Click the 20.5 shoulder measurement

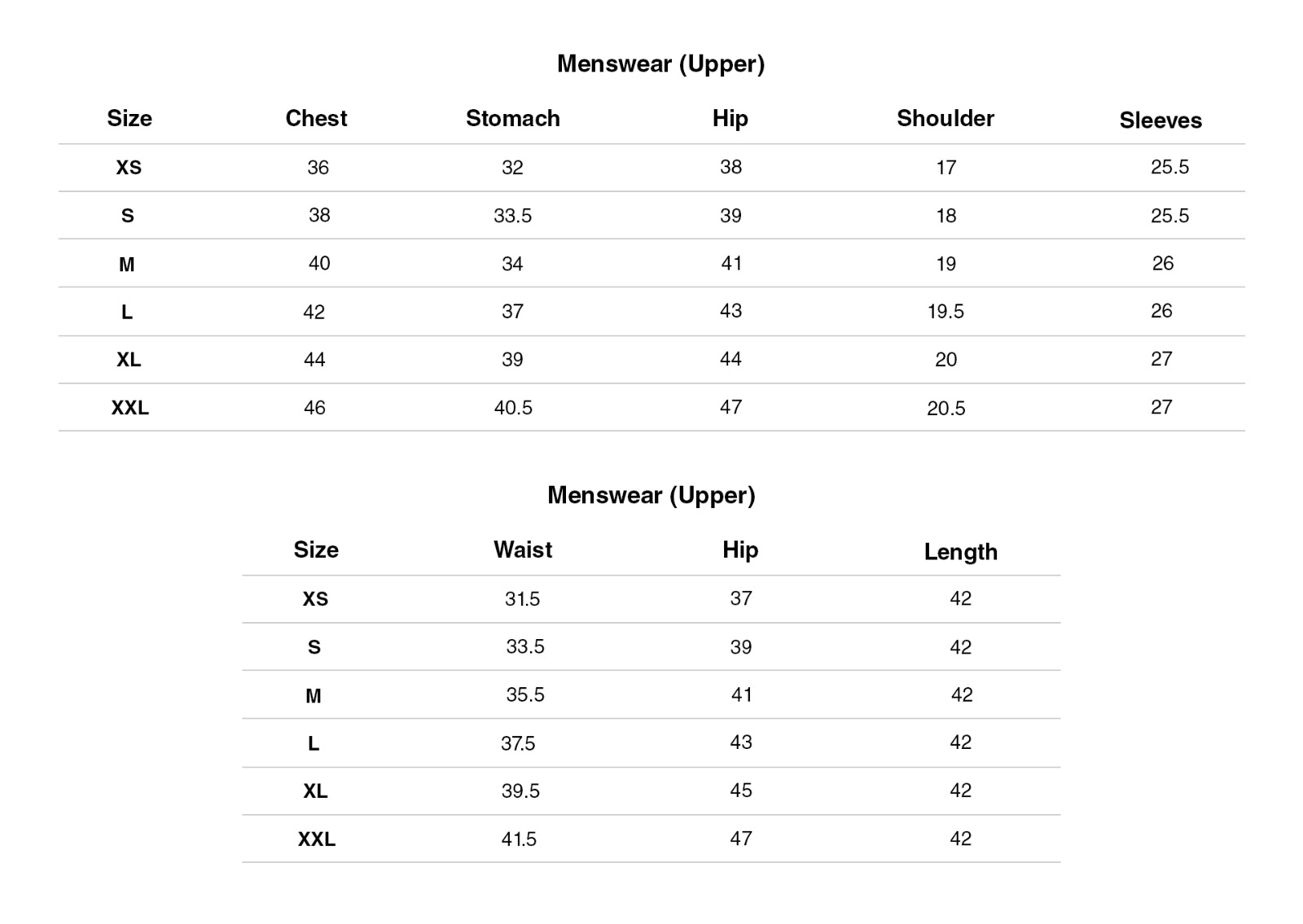coord(945,409)
